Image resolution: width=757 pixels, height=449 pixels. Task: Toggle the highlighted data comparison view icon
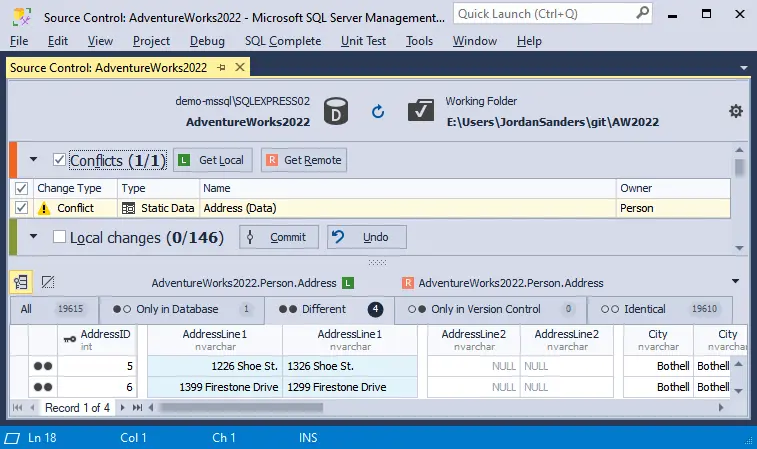click(x=21, y=282)
